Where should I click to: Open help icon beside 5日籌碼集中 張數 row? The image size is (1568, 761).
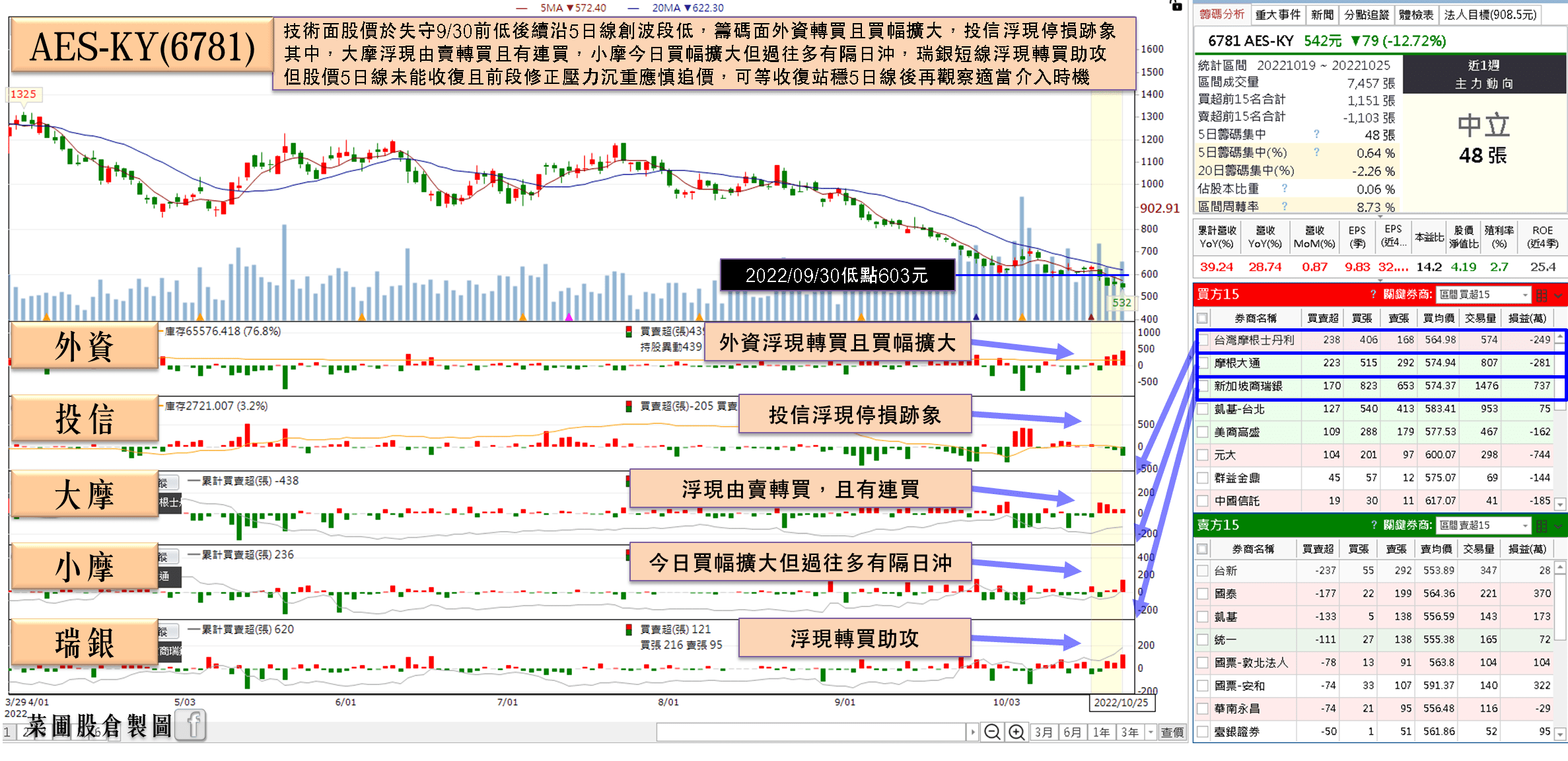1316,134
